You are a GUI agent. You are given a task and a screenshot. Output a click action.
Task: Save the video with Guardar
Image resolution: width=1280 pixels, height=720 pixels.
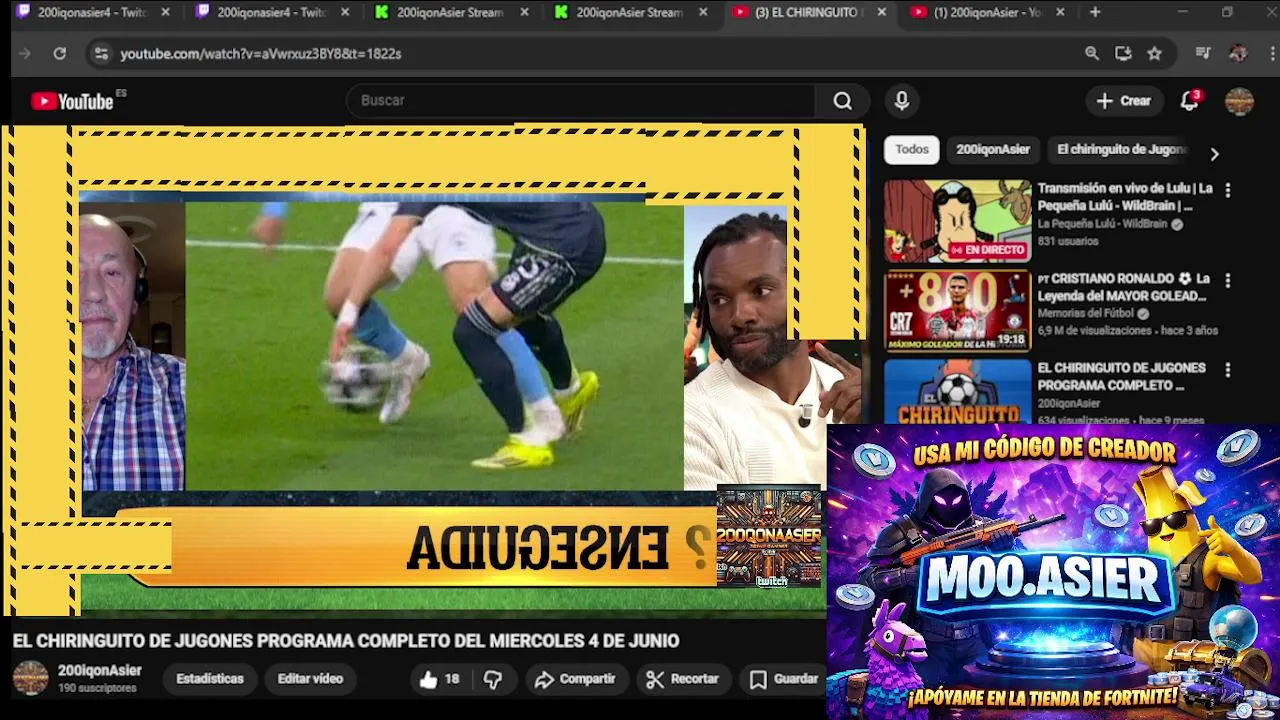[784, 679]
